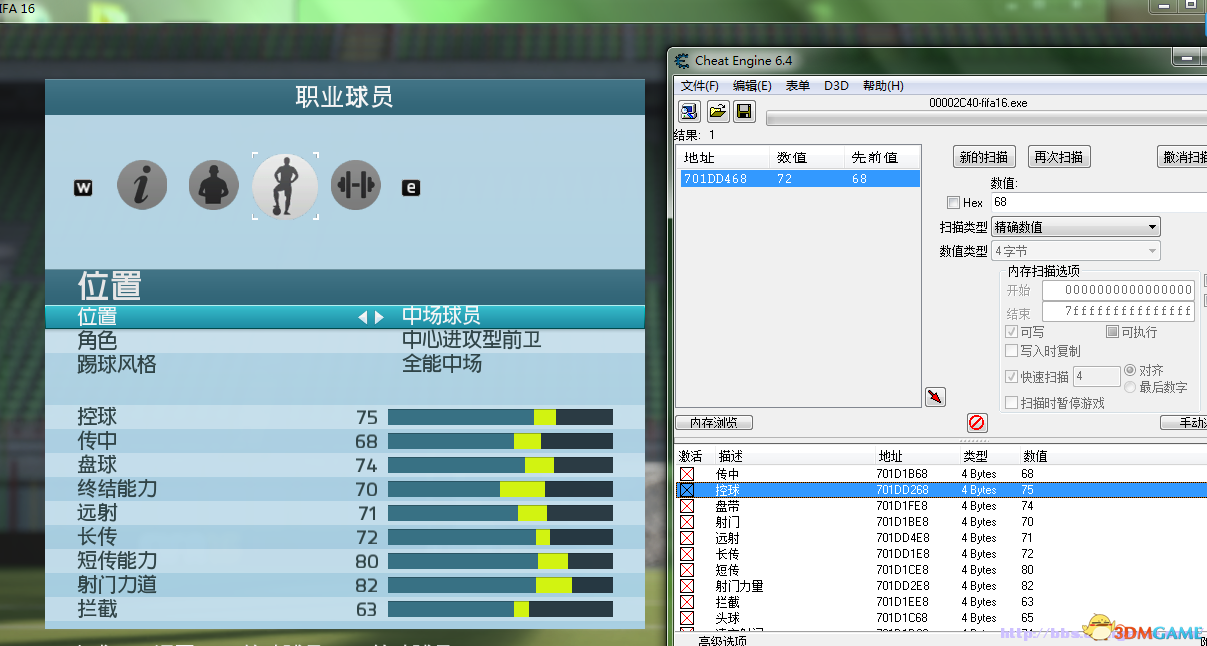Click the W key hint icon
Image resolution: width=1207 pixels, height=646 pixels.
coord(83,187)
